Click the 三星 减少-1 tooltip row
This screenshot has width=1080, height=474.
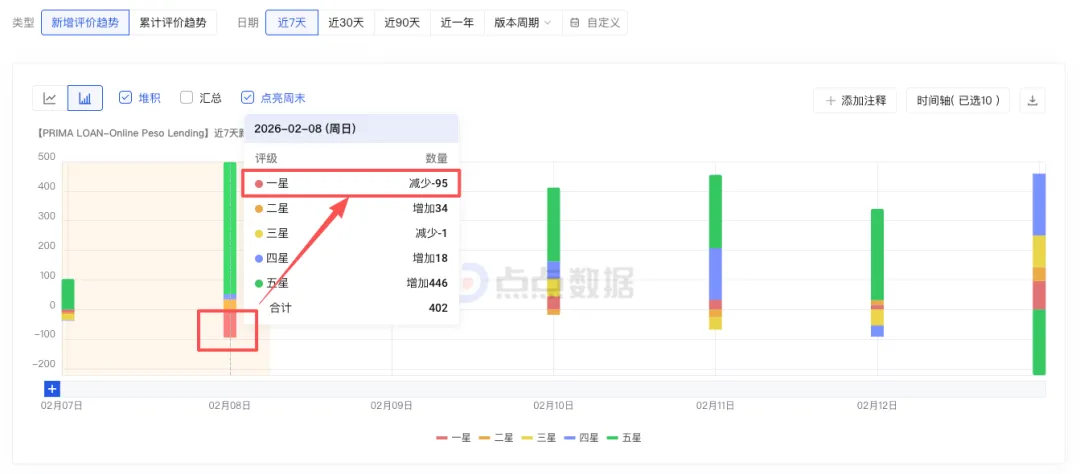point(351,234)
